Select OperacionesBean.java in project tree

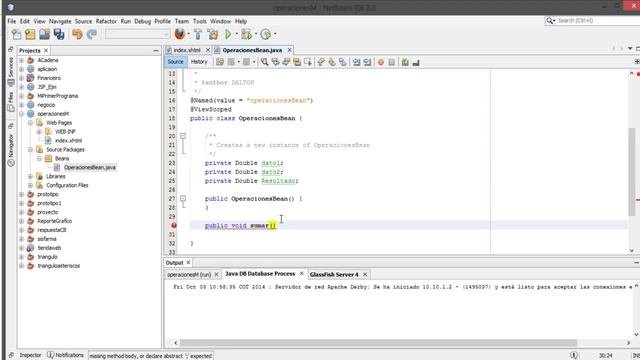click(90, 167)
